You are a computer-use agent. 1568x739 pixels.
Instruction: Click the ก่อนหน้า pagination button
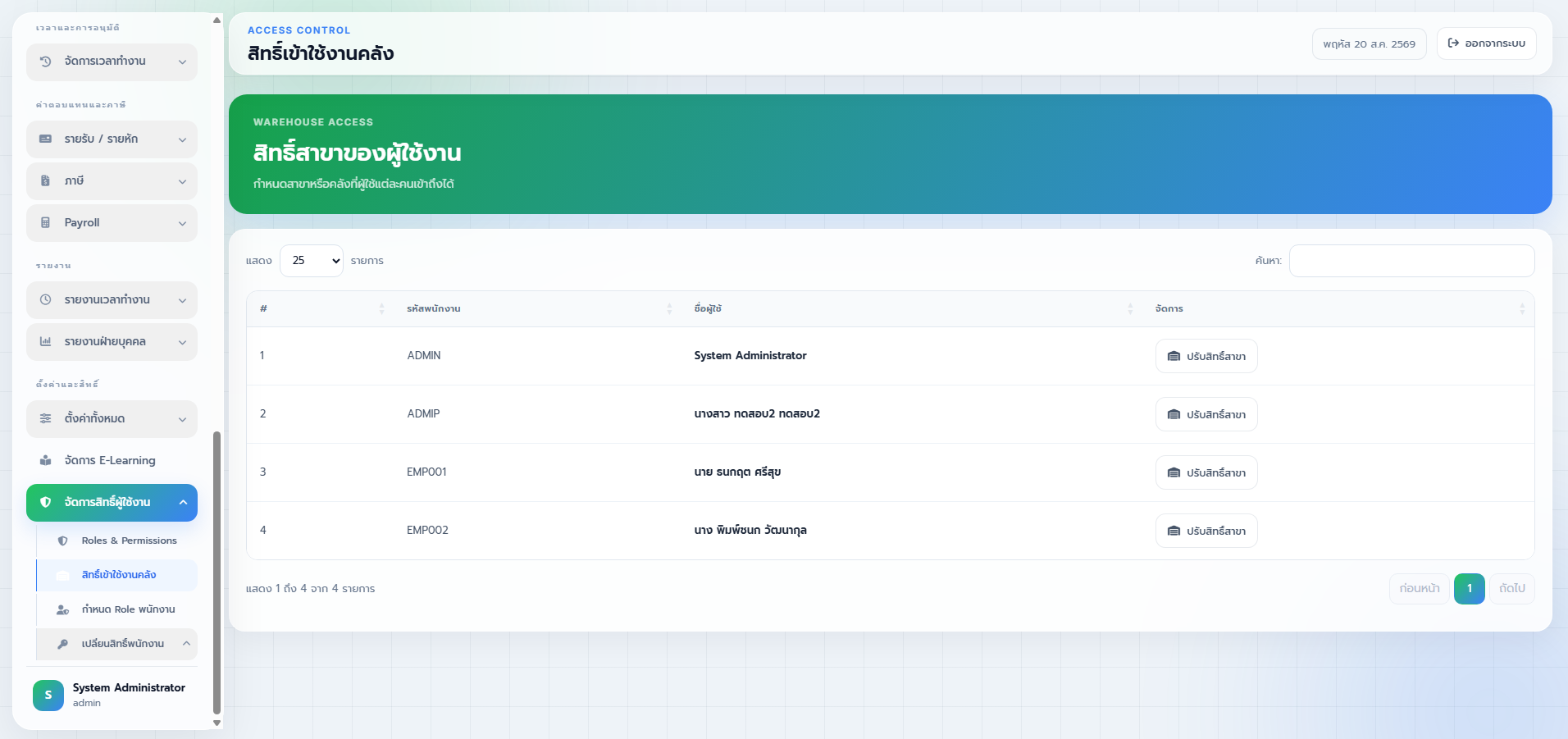[x=1420, y=589]
